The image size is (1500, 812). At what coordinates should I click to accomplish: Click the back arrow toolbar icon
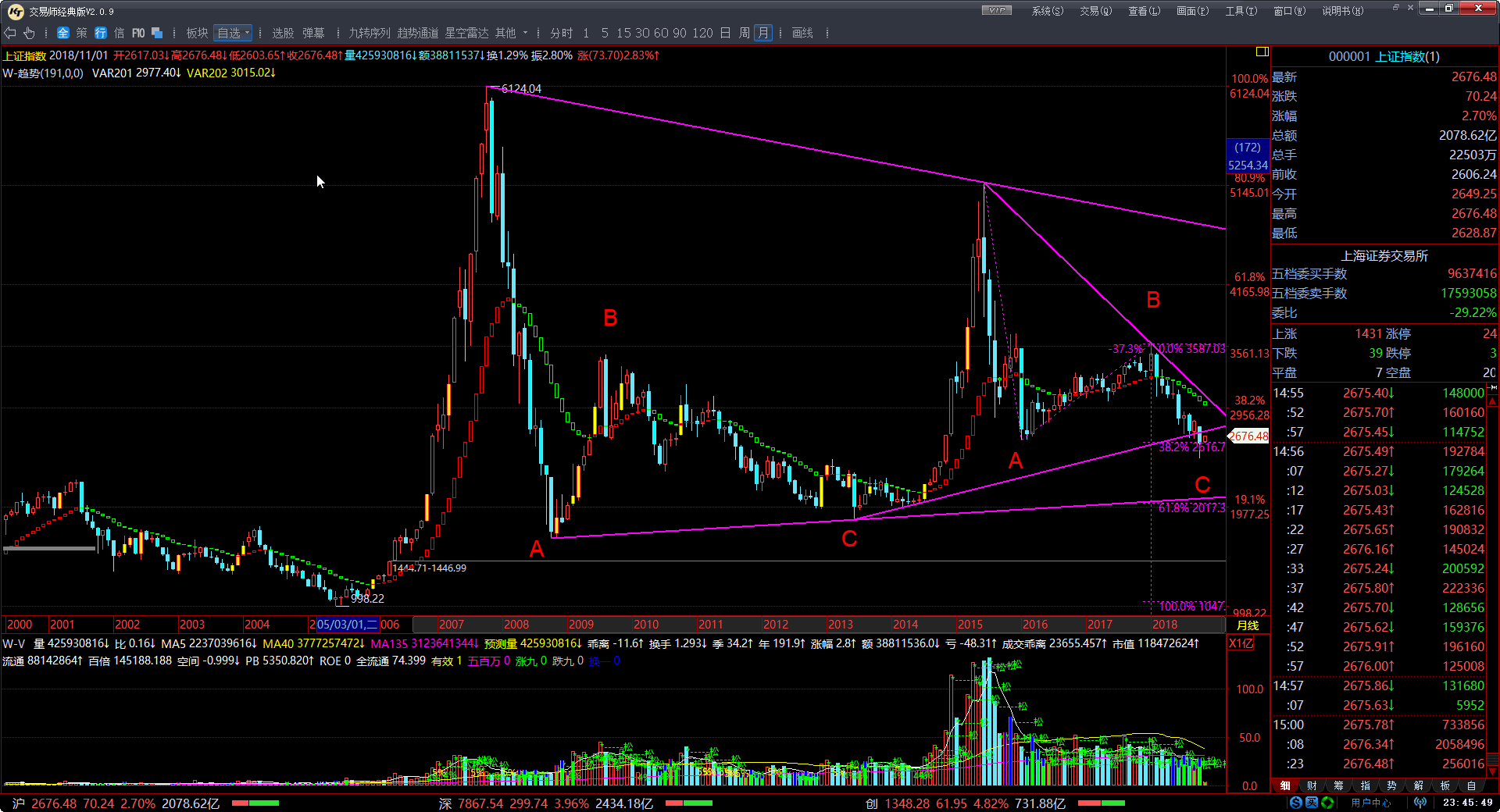pyautogui.click(x=10, y=33)
